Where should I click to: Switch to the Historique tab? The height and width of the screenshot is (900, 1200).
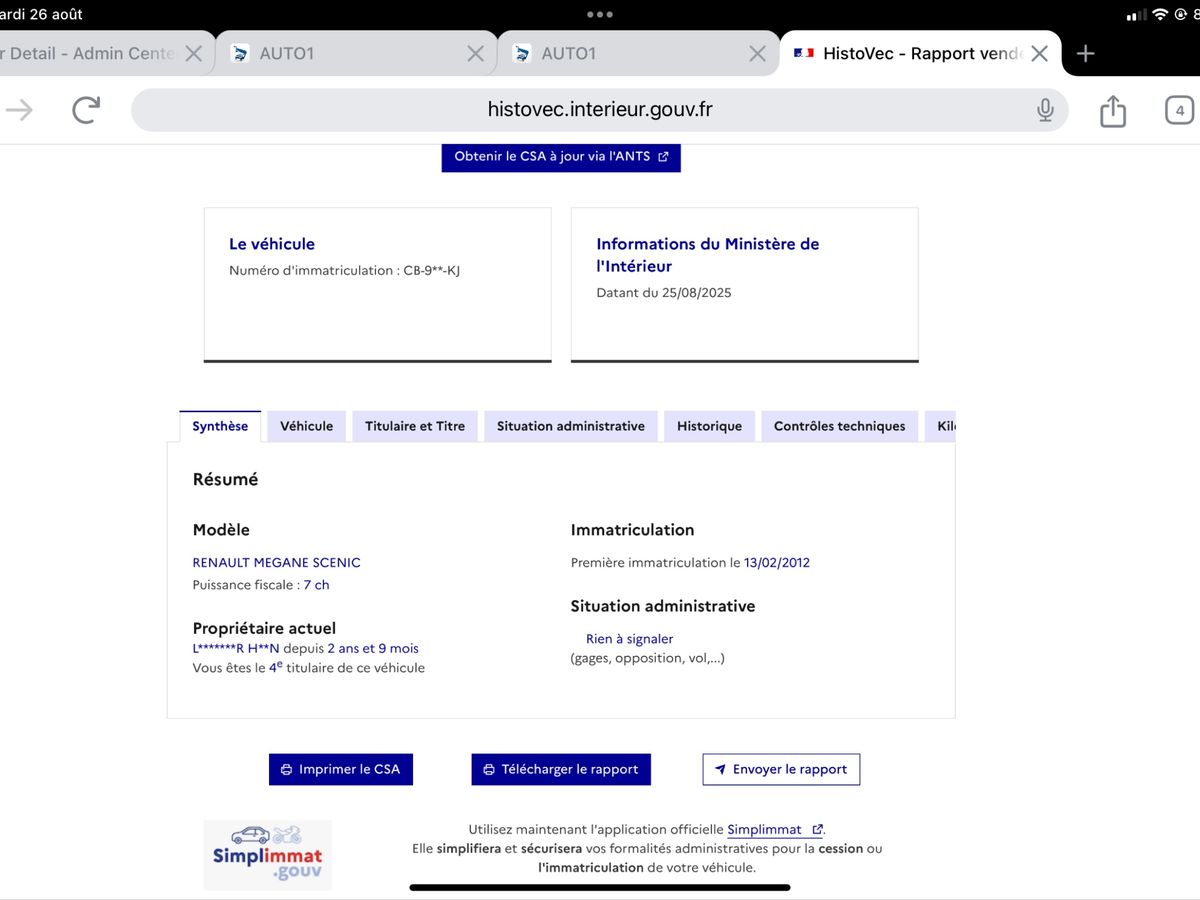(x=709, y=426)
